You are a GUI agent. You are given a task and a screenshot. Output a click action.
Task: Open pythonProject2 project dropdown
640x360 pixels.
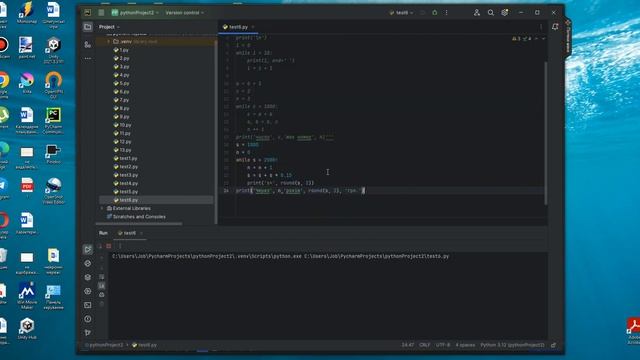(135, 13)
